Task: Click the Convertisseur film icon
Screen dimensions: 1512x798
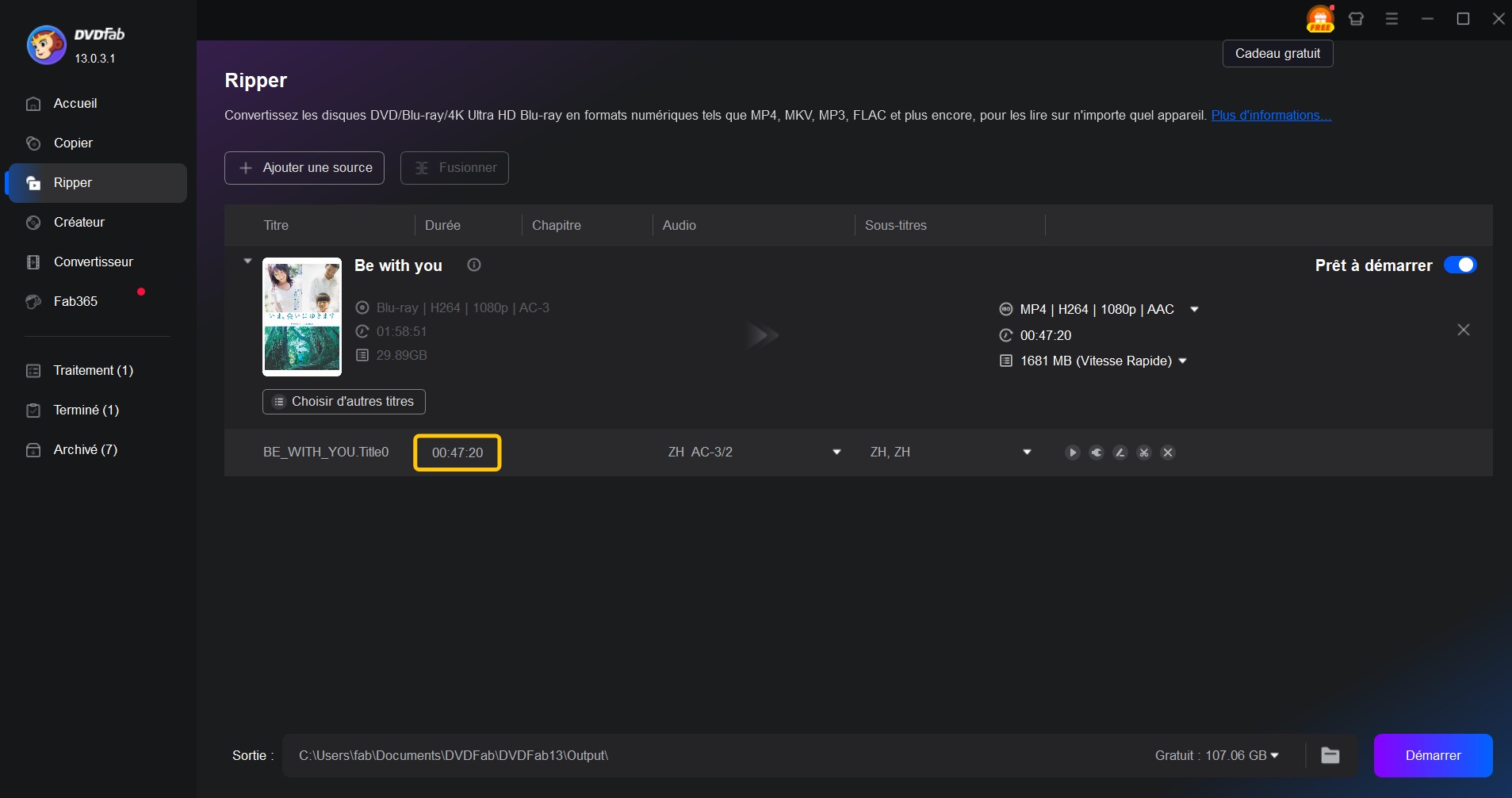Action: [x=33, y=262]
